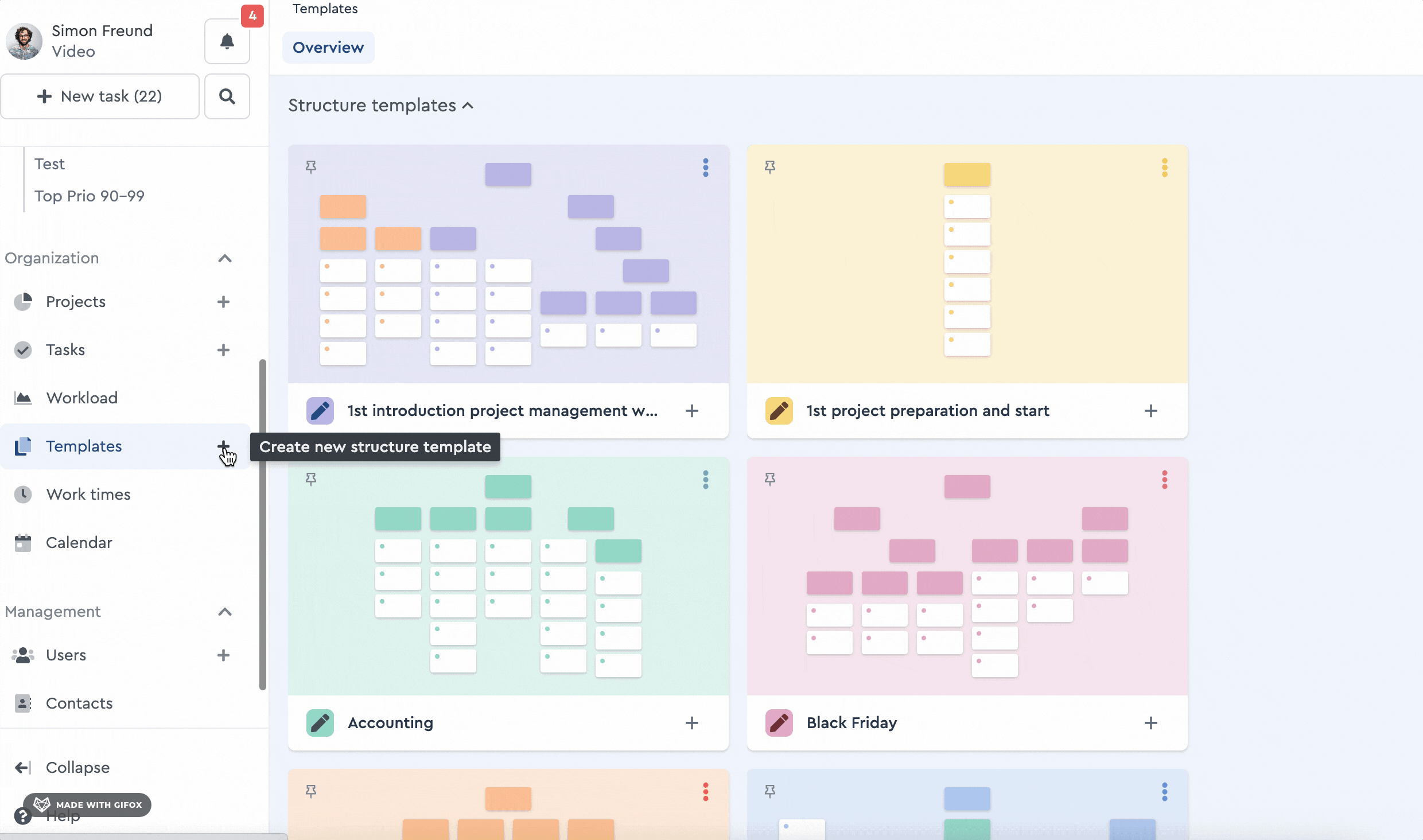
Task: Open three-dot menu on 1st introduction card
Action: (x=705, y=168)
